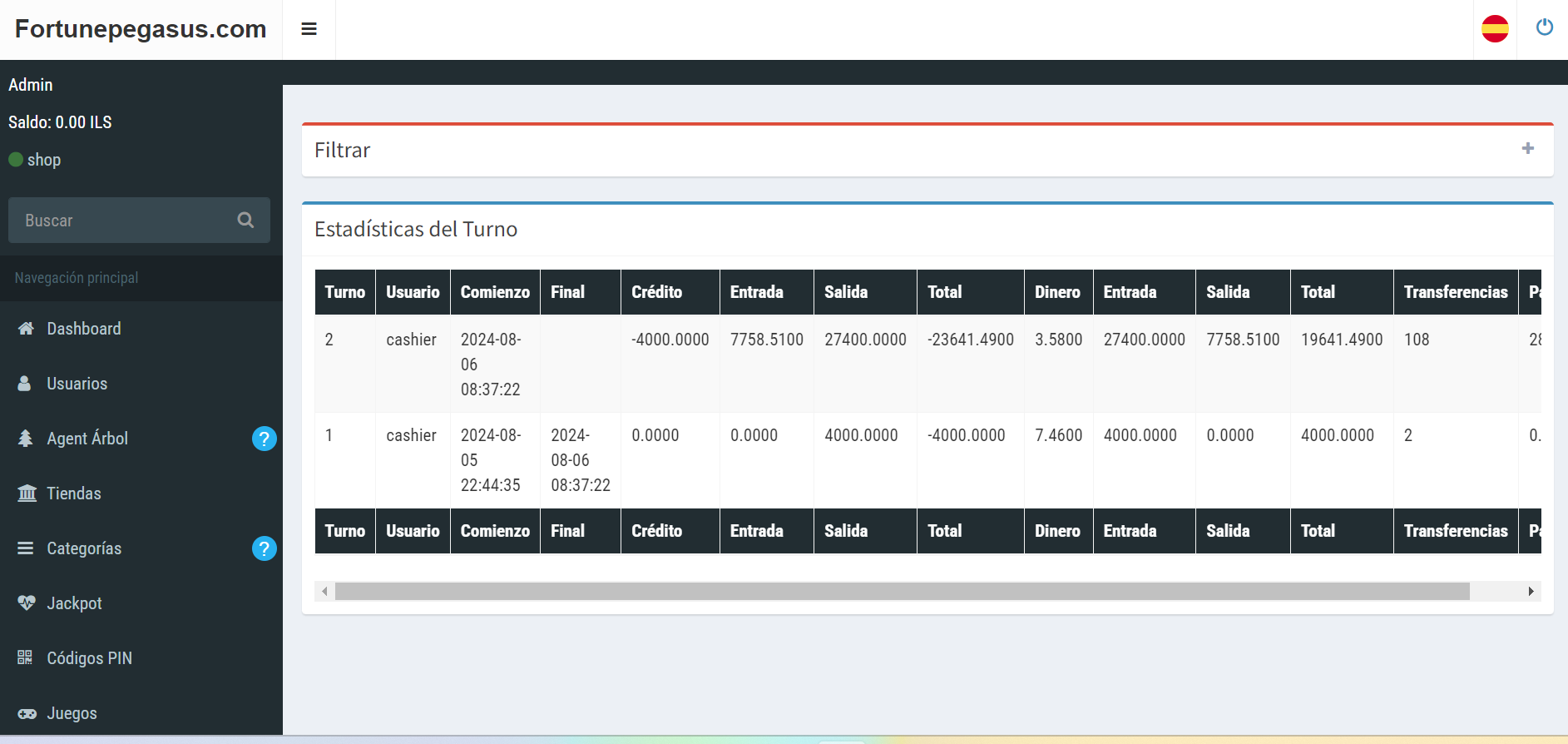Click the table horizontal scrollbar thumb
Viewport: 1568px width, 744px height.
click(x=902, y=591)
